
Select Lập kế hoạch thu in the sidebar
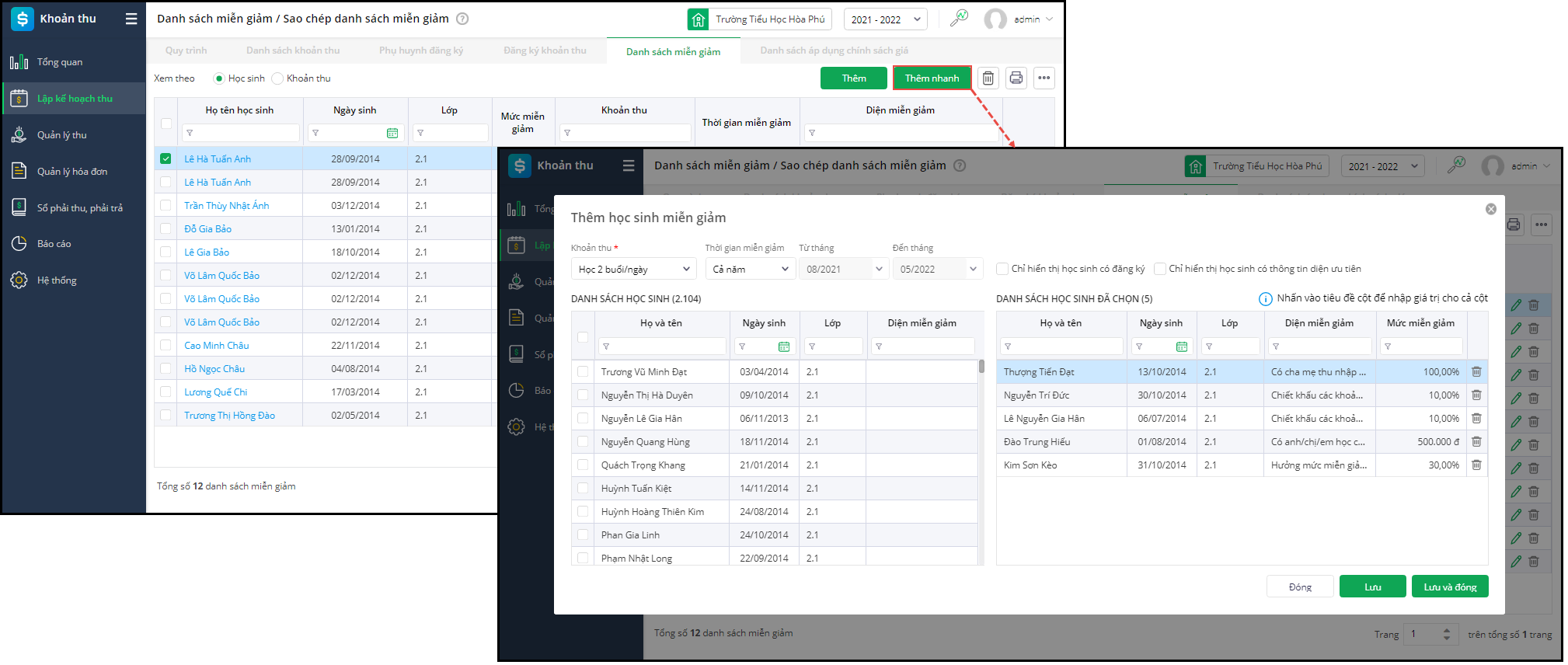[x=75, y=99]
